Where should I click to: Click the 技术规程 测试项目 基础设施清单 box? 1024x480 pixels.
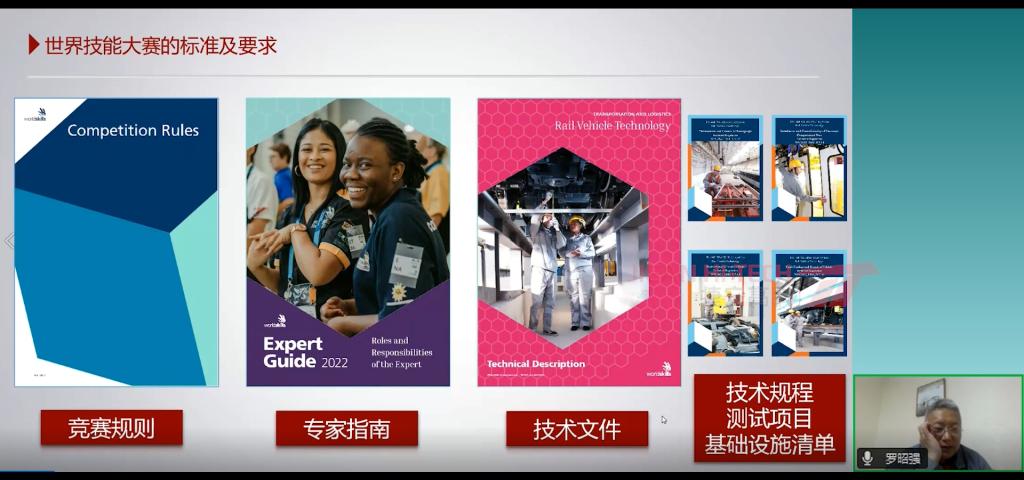[769, 418]
